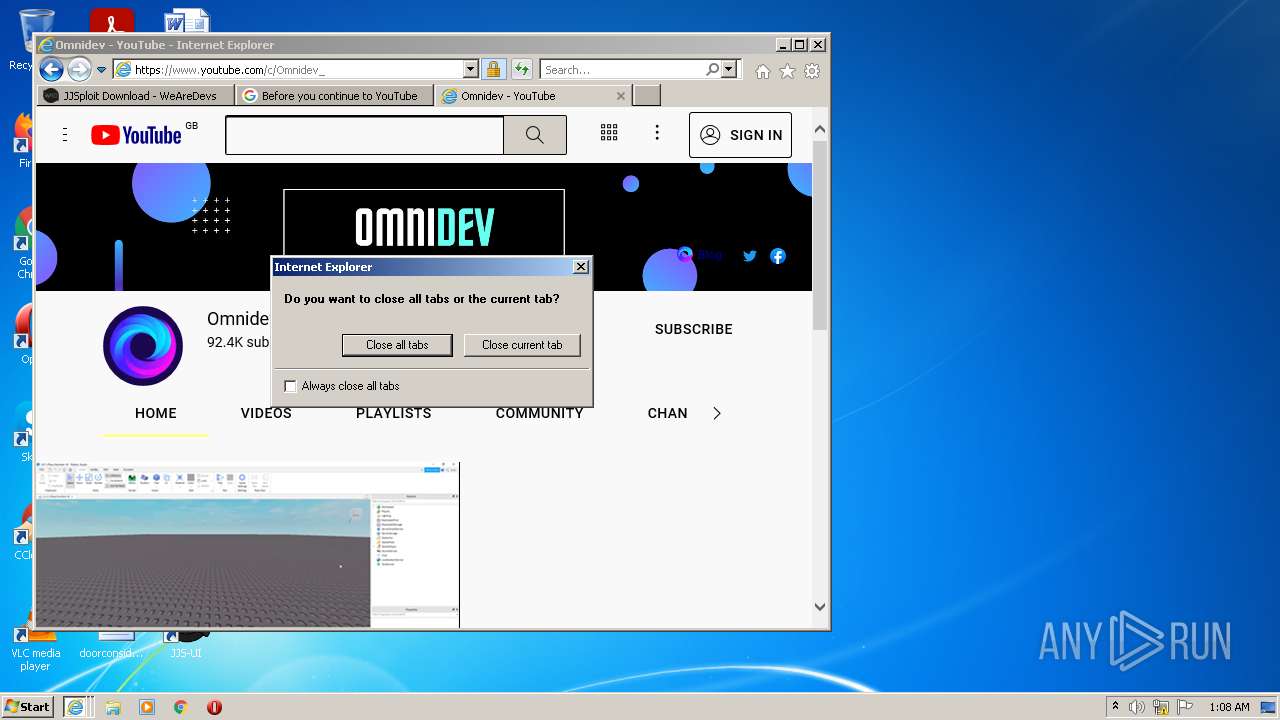Viewport: 1280px width, 720px height.
Task: Click the YouTube search input field
Action: (364, 135)
